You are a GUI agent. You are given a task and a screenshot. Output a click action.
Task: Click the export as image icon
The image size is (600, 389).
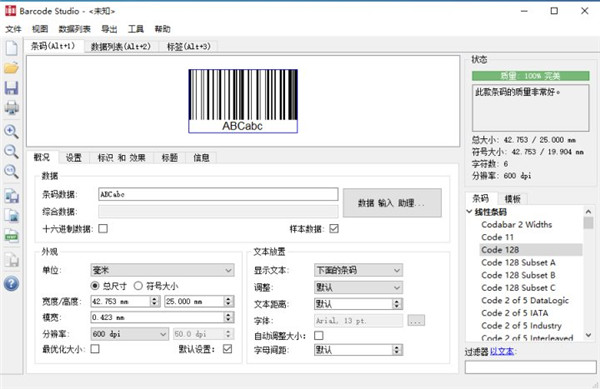click(x=11, y=216)
